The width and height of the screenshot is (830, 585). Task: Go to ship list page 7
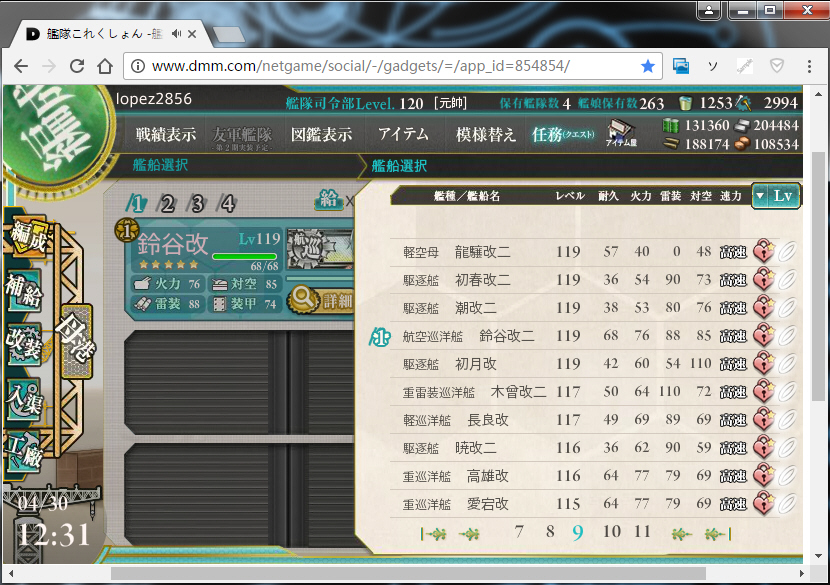pyautogui.click(x=519, y=532)
